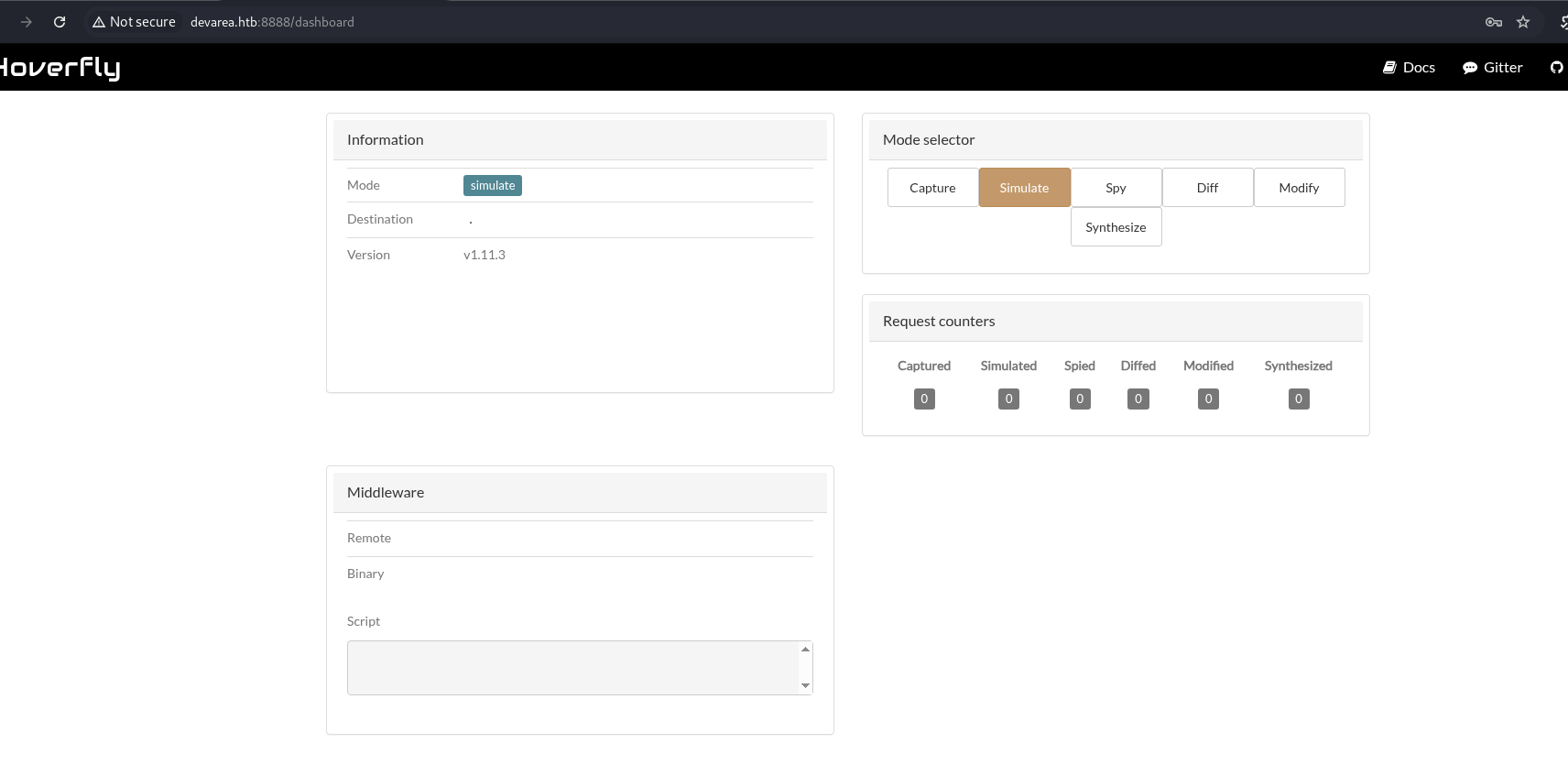Click the Diffed counter badge
The height and width of the screenshot is (776, 1568).
tap(1138, 399)
